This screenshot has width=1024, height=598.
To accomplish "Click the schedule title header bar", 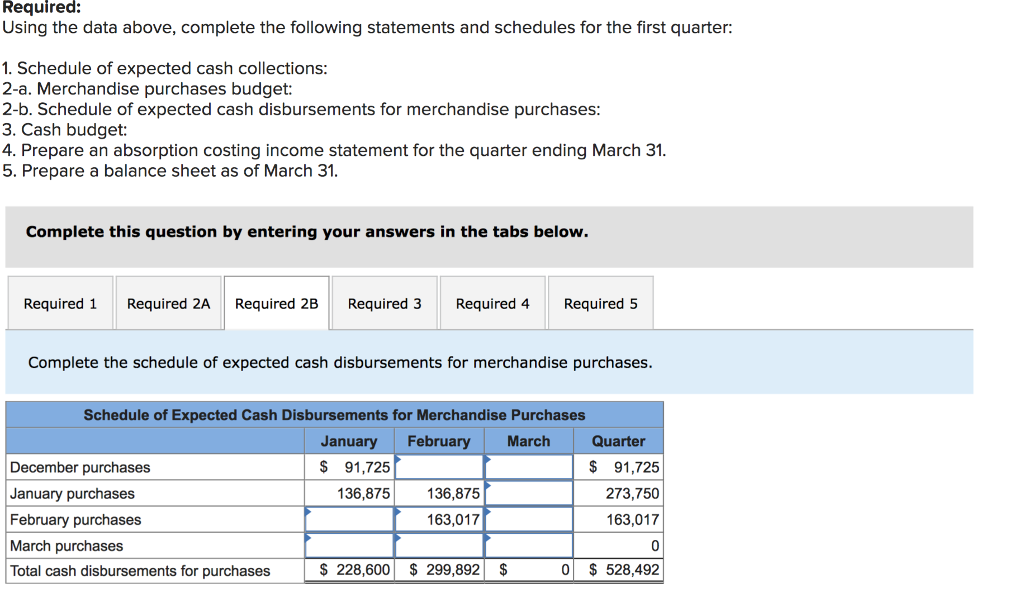I will 334,414.
